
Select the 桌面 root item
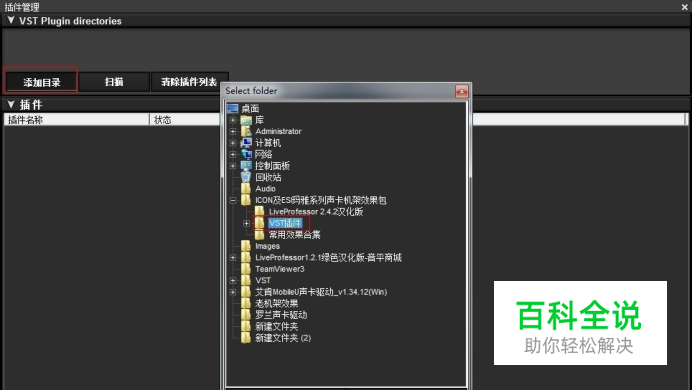pyautogui.click(x=250, y=109)
